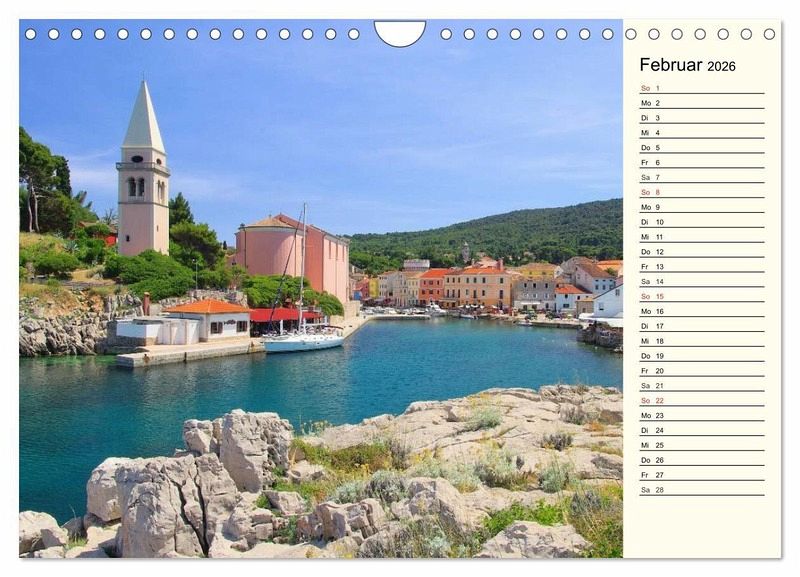800x577 pixels.
Task: Select the Sa 7 date row
Action: pyautogui.click(x=702, y=178)
